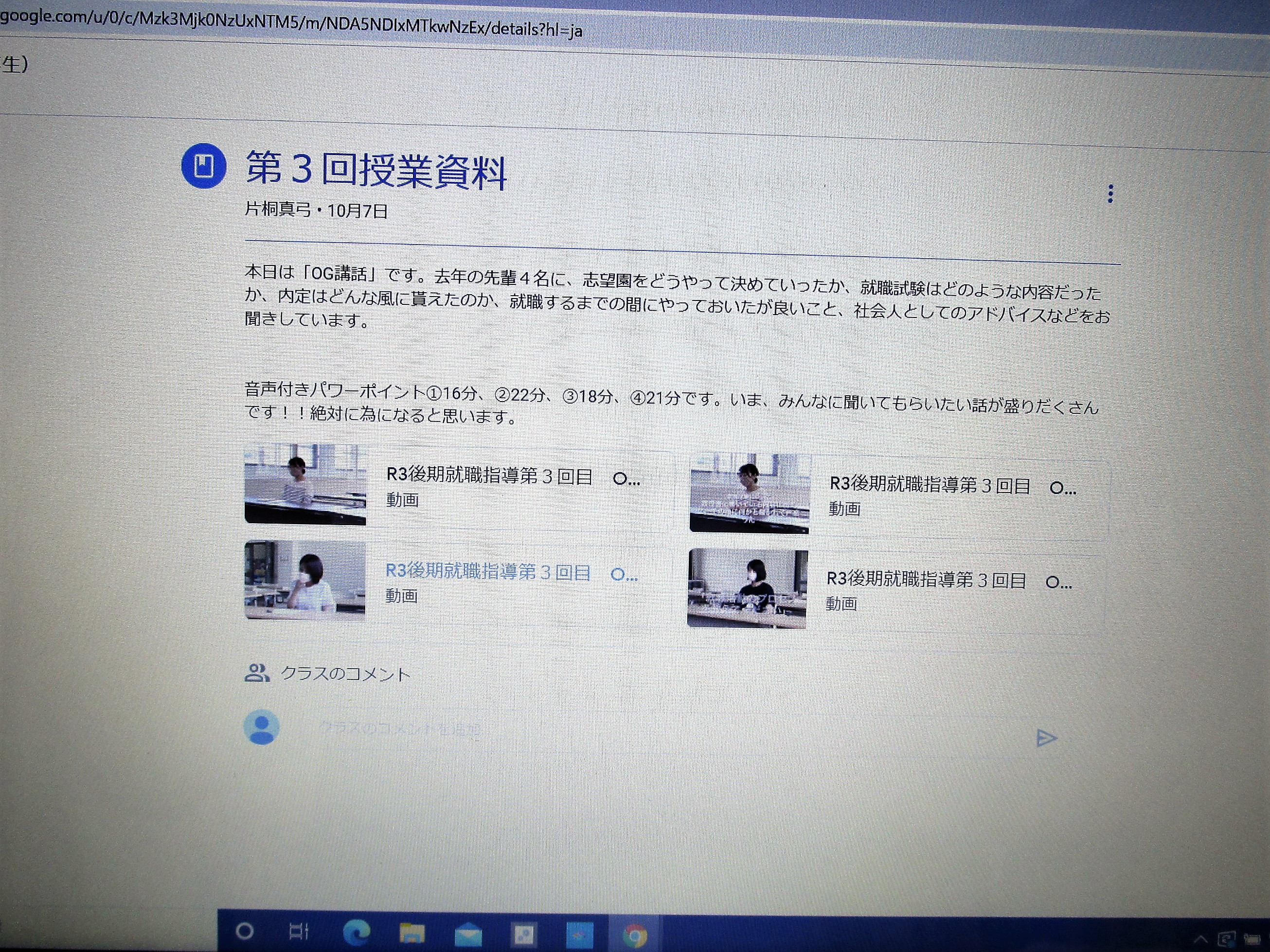Click the クラスのコメント label
The height and width of the screenshot is (952, 1270).
(346, 674)
